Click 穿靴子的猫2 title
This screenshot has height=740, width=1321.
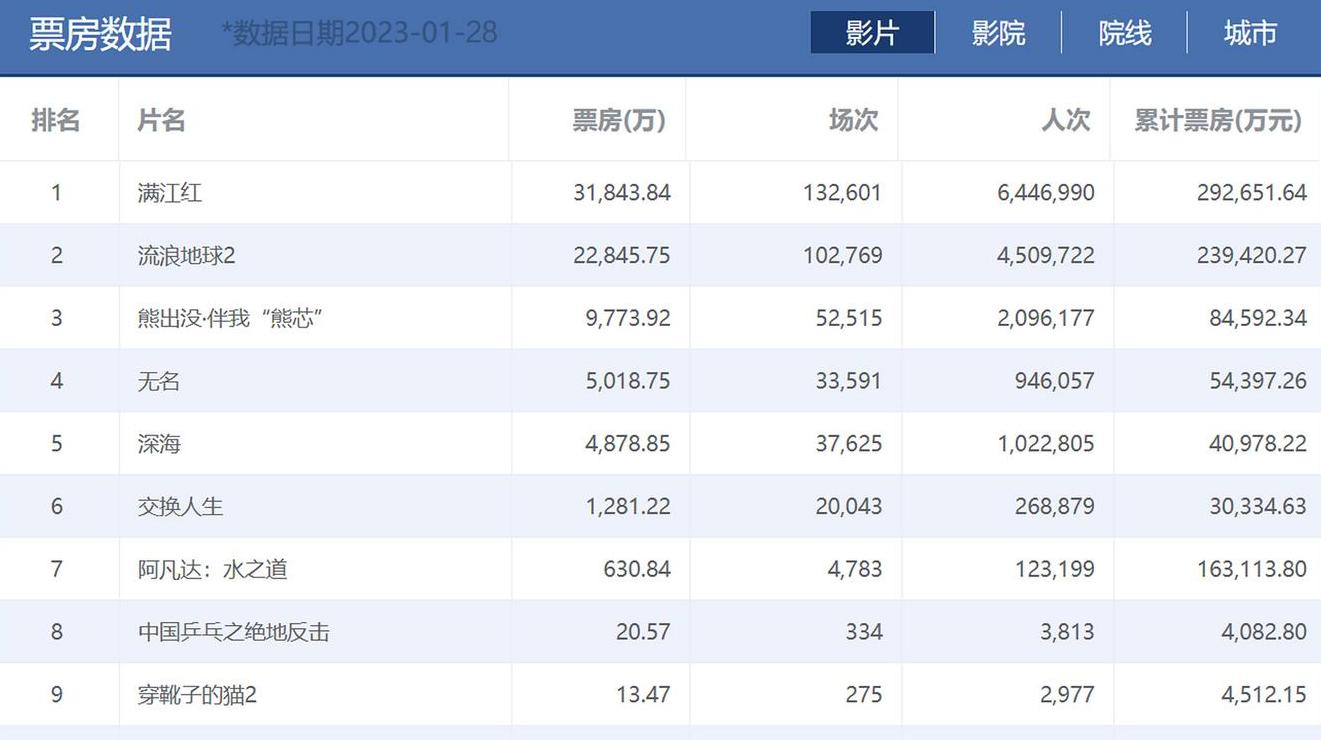point(197,695)
